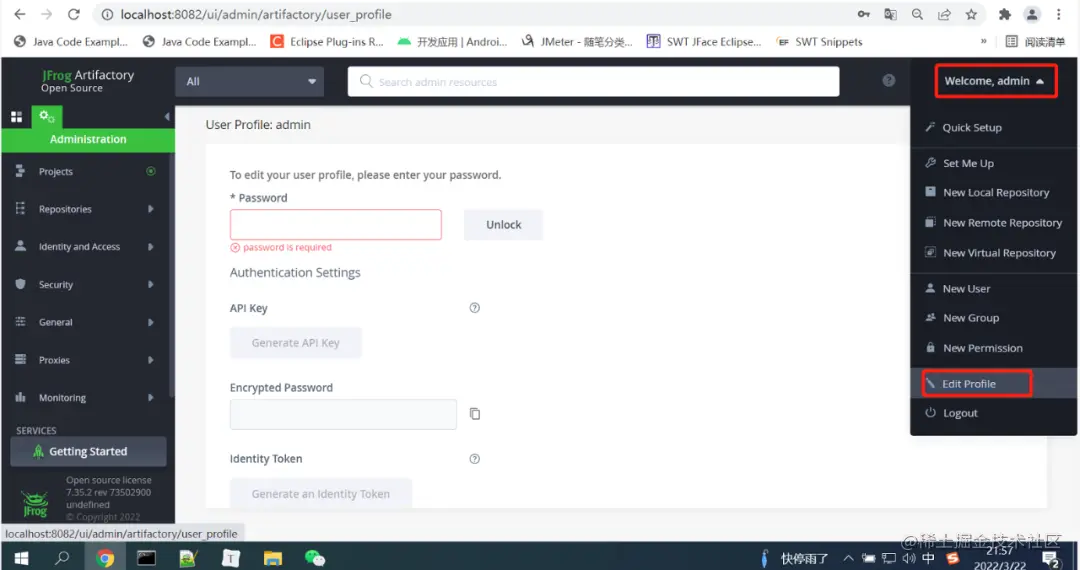1080x570 pixels.
Task: Open Windows taskbar search
Action: click(63, 558)
